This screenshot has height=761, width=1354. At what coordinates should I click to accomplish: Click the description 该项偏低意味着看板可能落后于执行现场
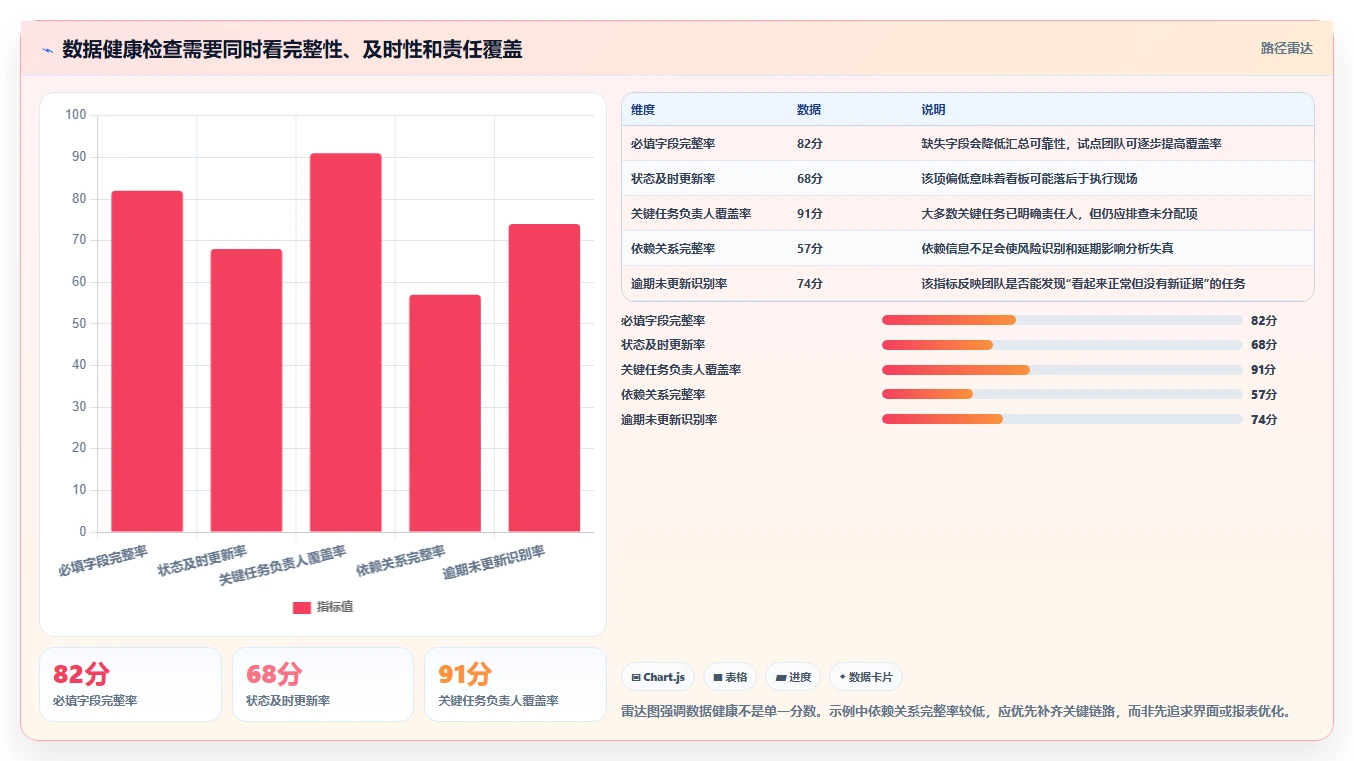click(x=1029, y=179)
